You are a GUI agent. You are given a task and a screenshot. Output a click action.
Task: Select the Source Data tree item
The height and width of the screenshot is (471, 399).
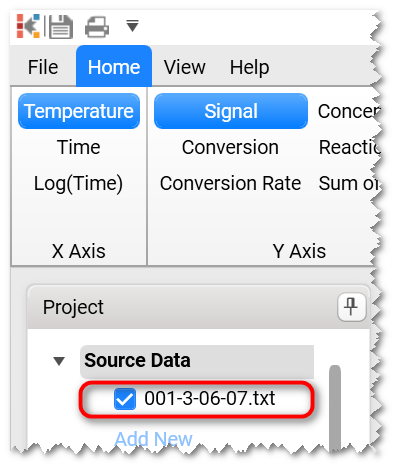coord(197,361)
